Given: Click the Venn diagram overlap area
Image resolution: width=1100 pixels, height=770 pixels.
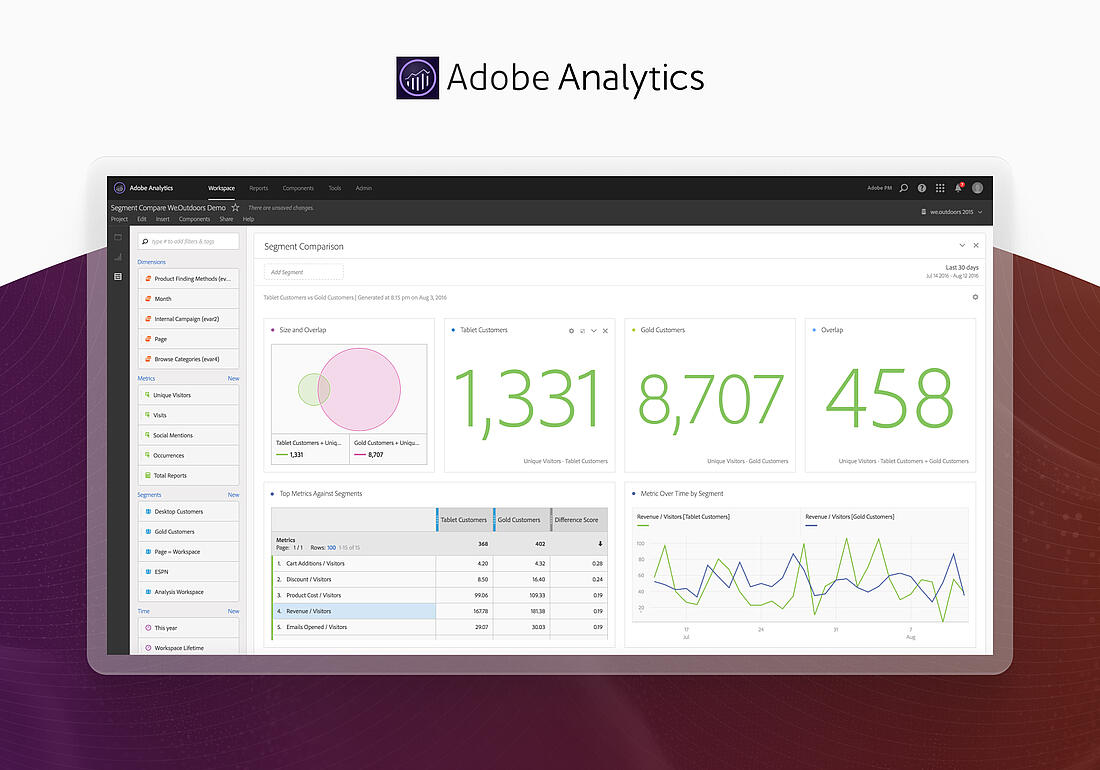Looking at the screenshot, I should (323, 389).
